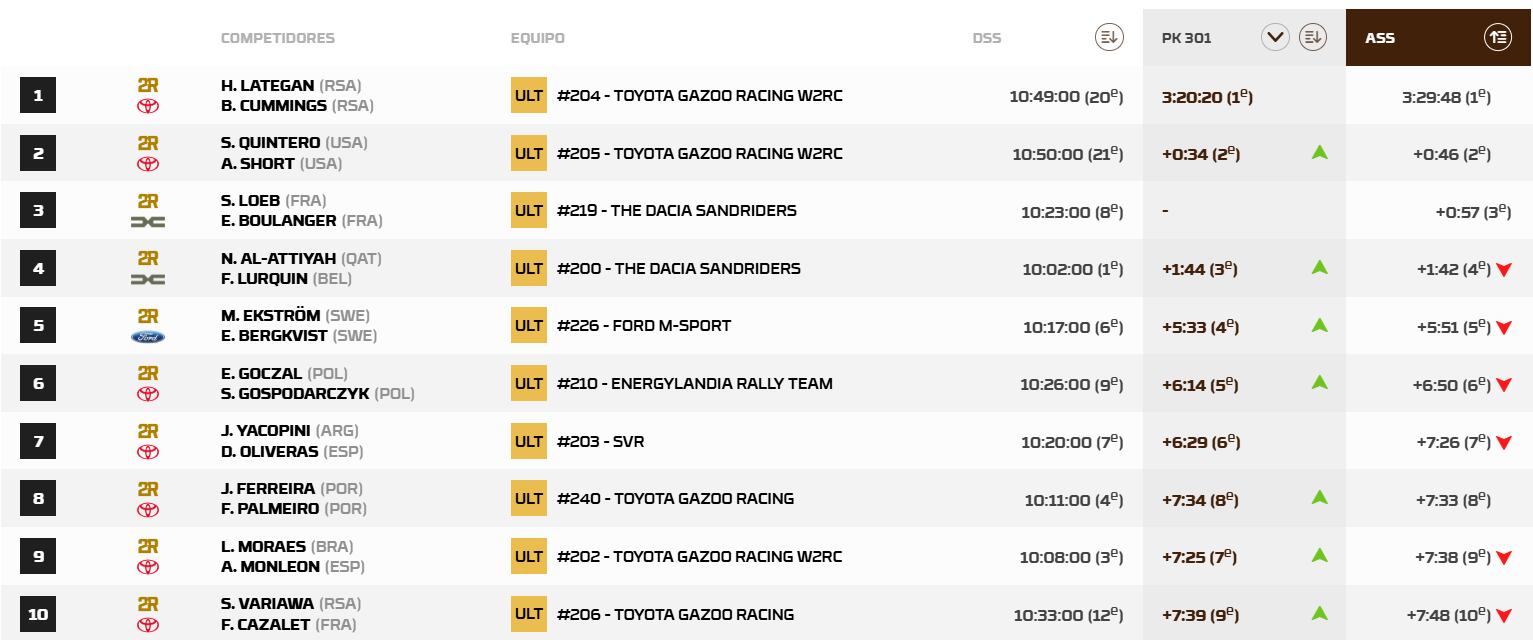Click the ULT badge in the Ford M-Sport row
The width and height of the screenshot is (1533, 640).
[x=528, y=325]
